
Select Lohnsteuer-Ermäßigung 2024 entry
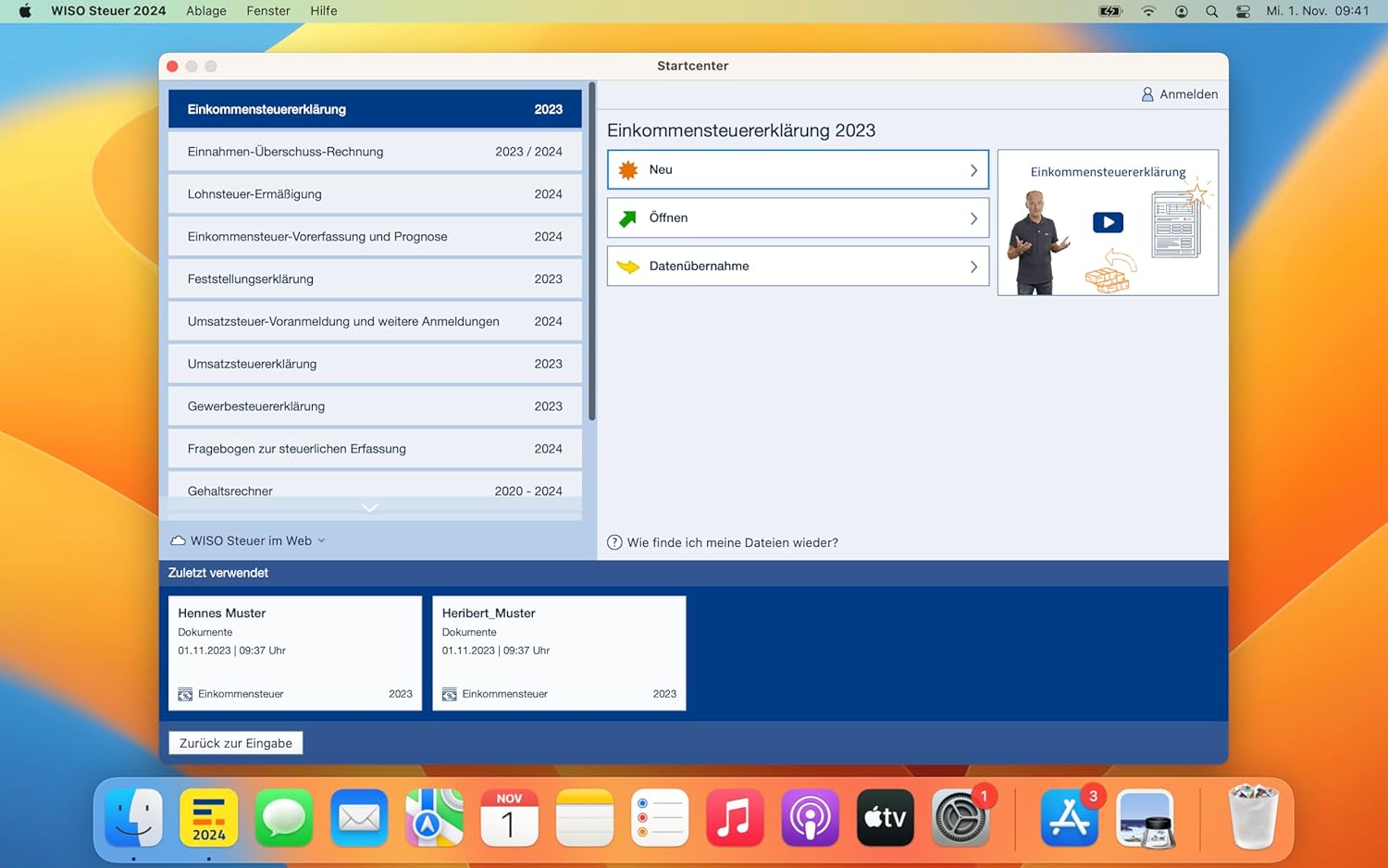pyautogui.click(x=375, y=194)
